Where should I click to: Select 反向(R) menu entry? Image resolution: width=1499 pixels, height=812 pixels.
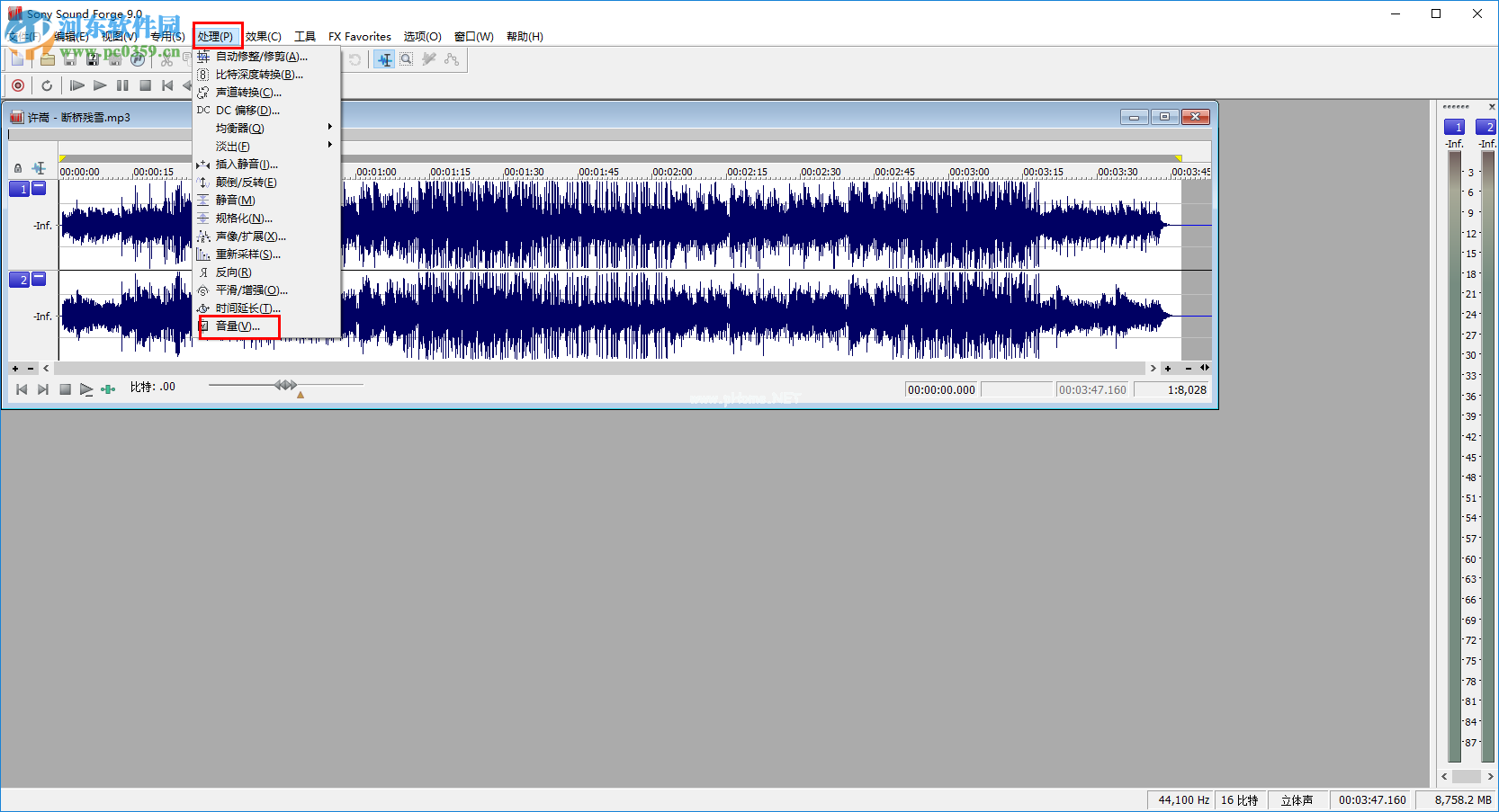click(266, 272)
